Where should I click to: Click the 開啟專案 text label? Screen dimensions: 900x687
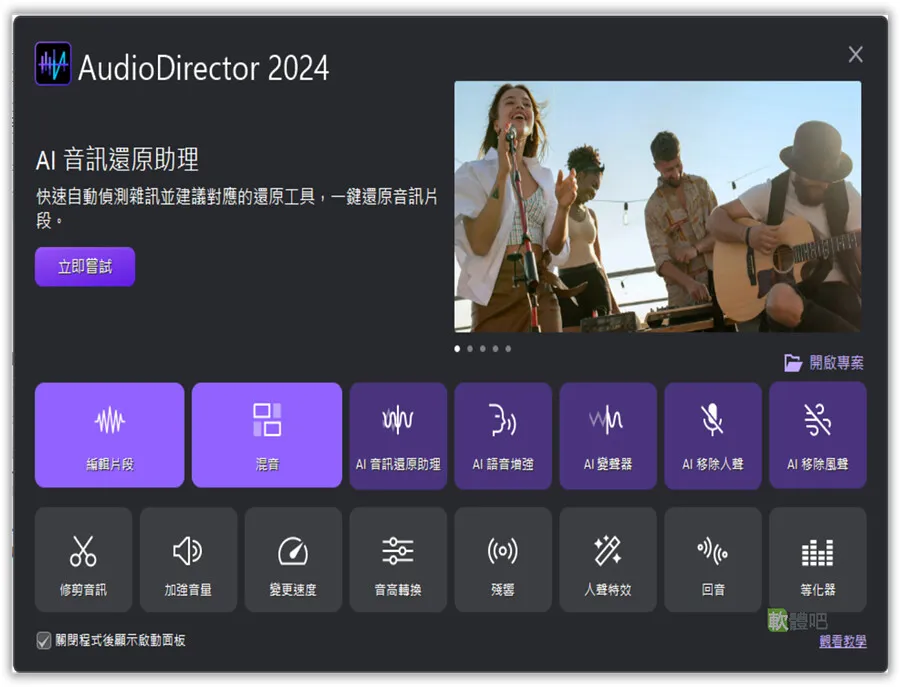click(x=836, y=363)
